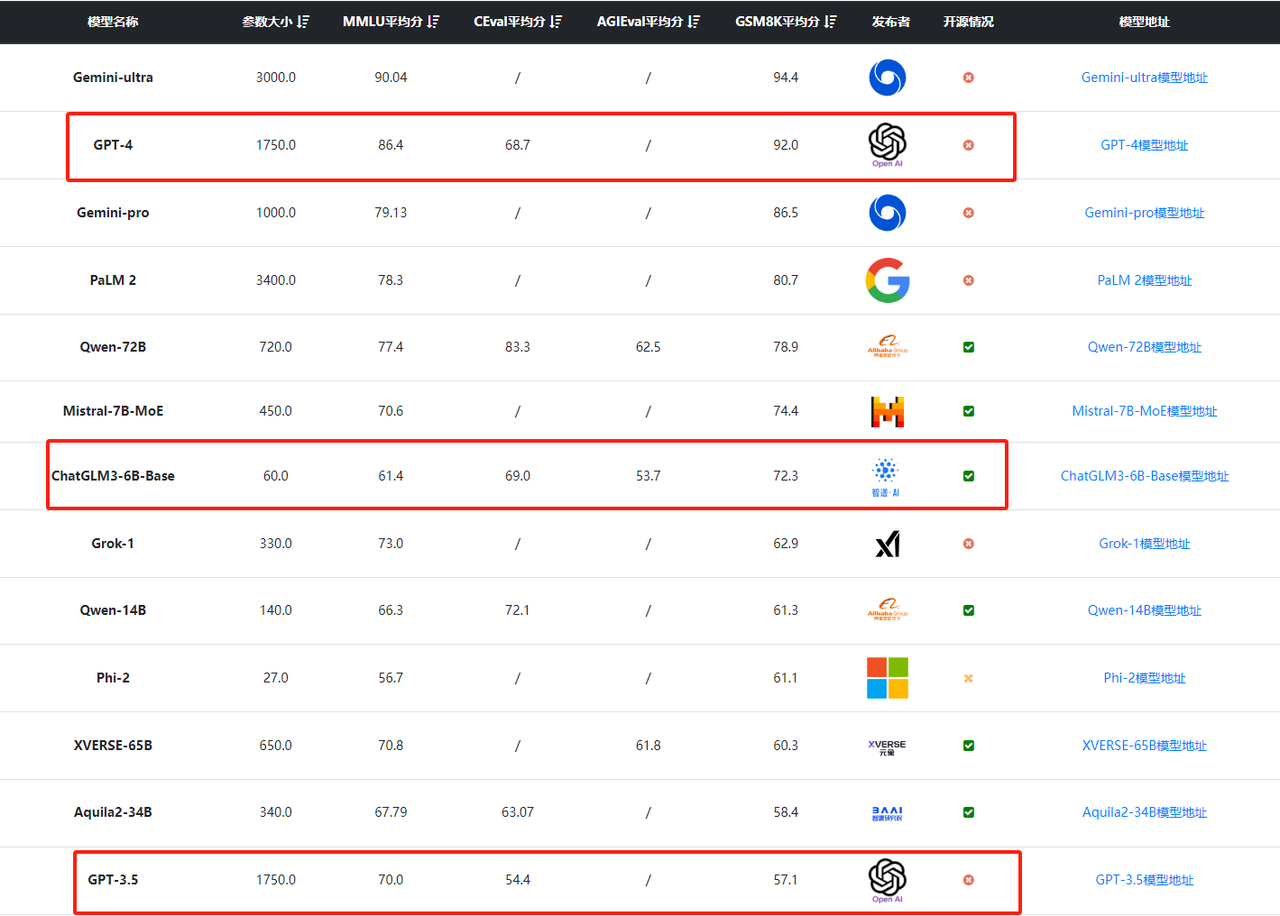Click the 模型名称 column header
The height and width of the screenshot is (916, 1280).
pos(112,22)
